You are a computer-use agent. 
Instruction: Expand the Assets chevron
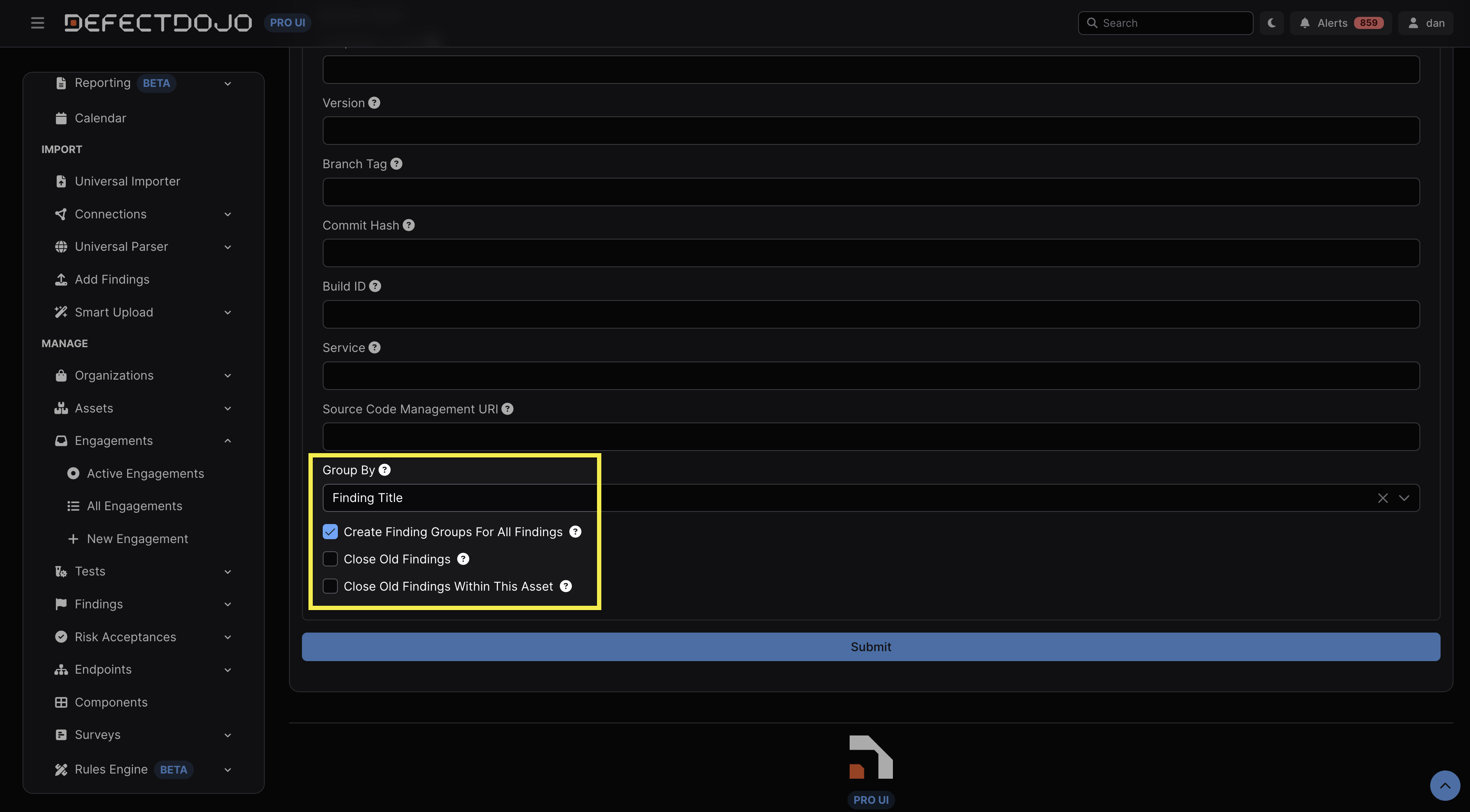228,408
